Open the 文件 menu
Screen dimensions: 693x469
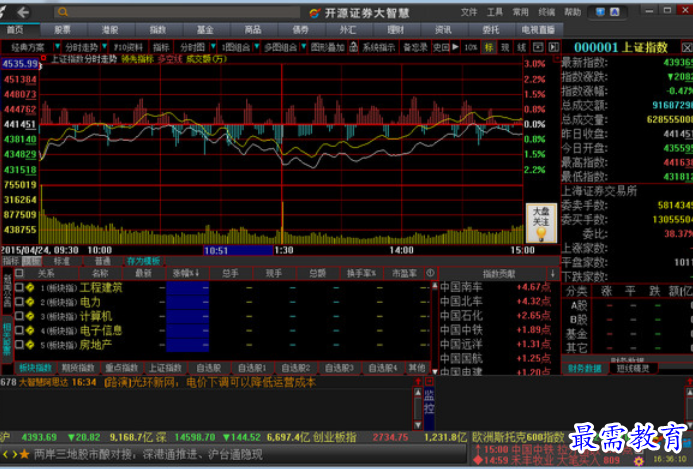tap(468, 12)
